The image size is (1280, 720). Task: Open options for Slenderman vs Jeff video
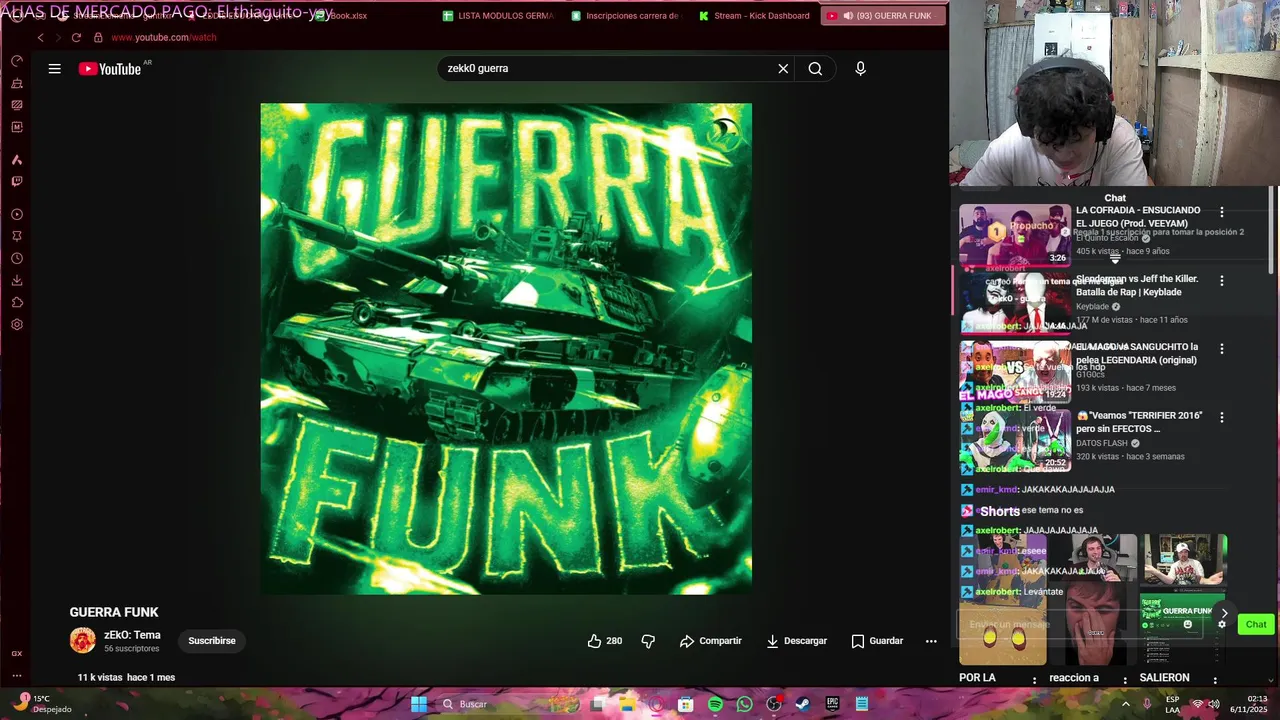[x=1221, y=281]
